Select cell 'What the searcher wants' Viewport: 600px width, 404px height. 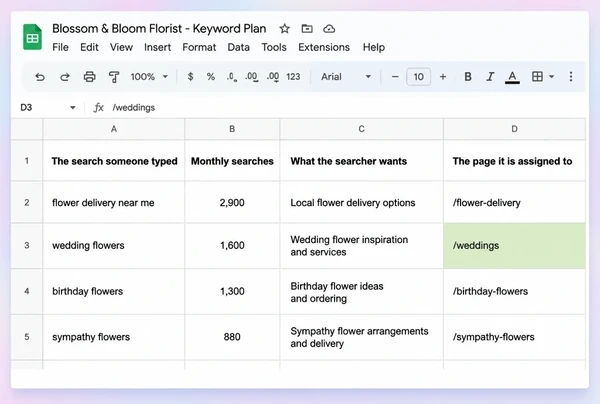point(361,161)
